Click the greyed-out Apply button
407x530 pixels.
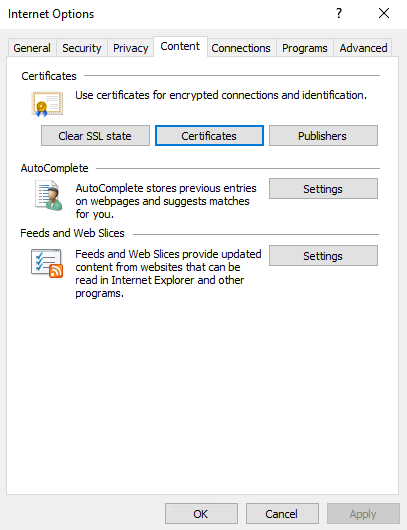(363, 514)
